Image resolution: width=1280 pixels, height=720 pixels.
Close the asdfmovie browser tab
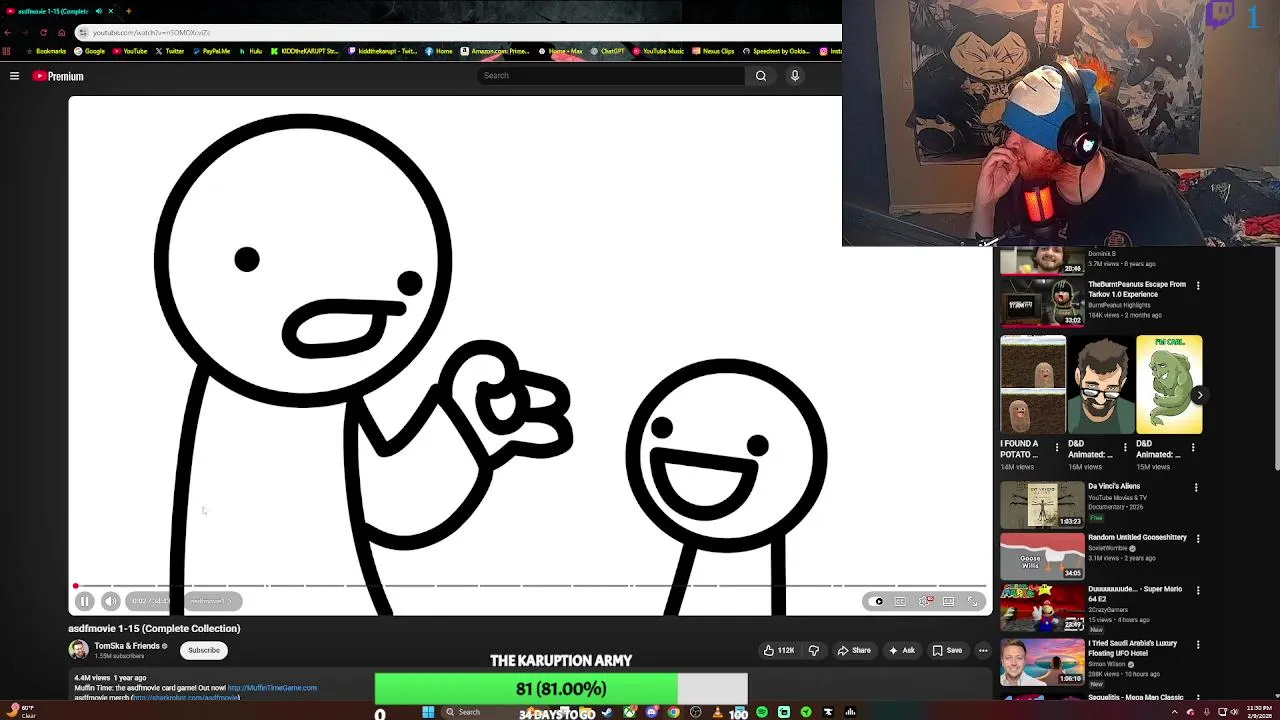111,11
